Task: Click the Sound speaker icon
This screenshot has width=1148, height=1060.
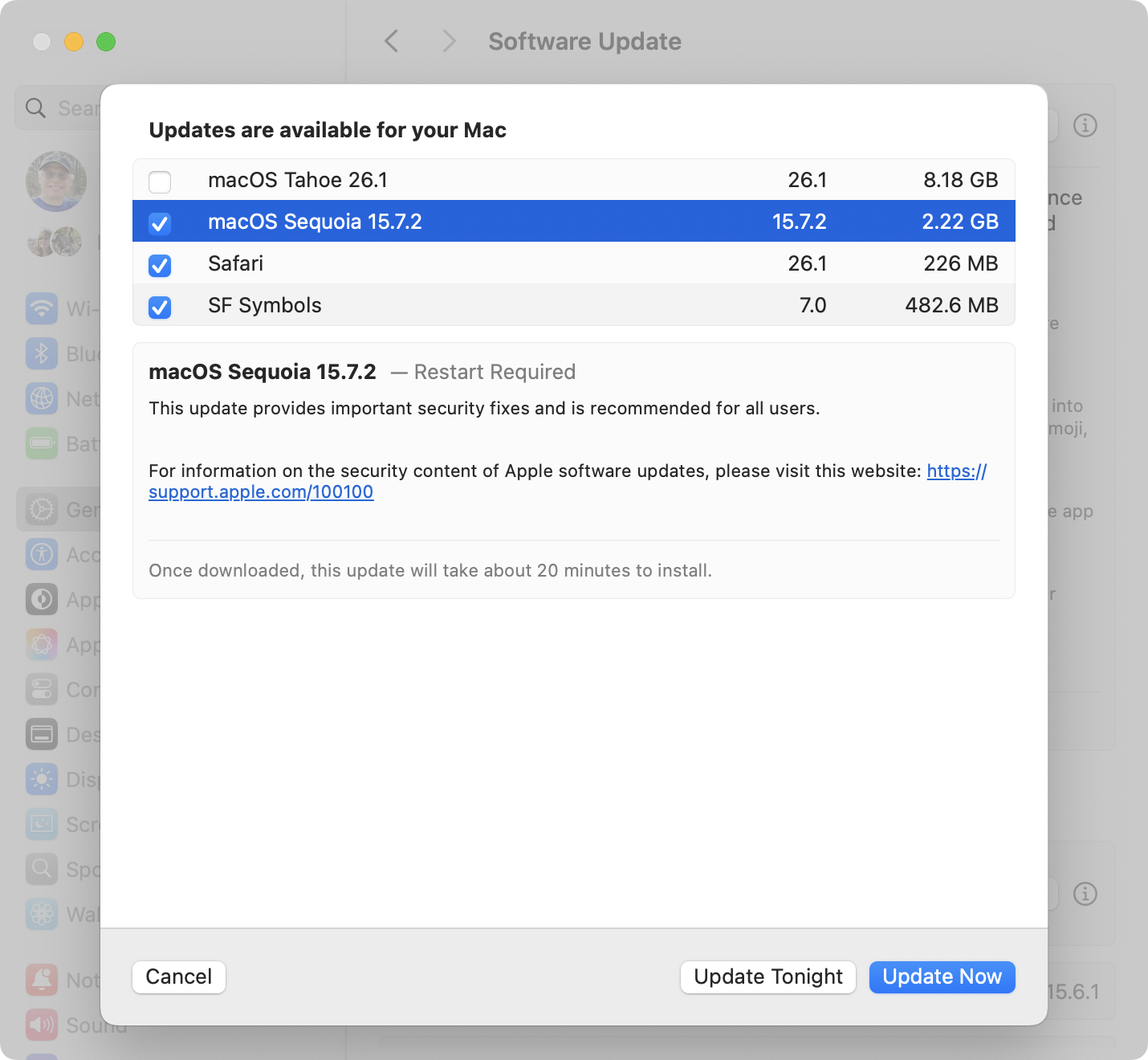Action: pyautogui.click(x=42, y=1025)
